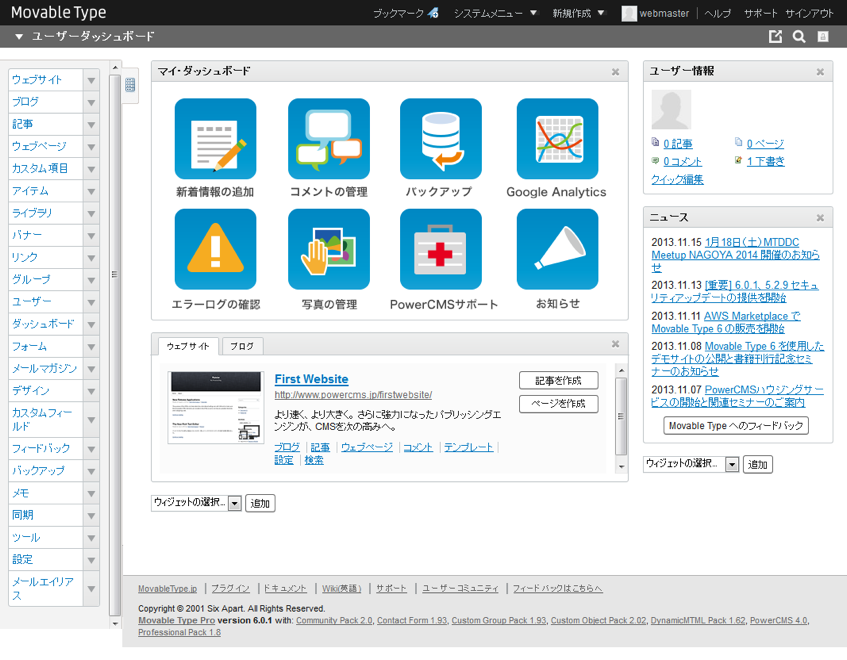The image size is (847, 660).
Task: Click 追加 button below the news panel
Action: click(758, 464)
